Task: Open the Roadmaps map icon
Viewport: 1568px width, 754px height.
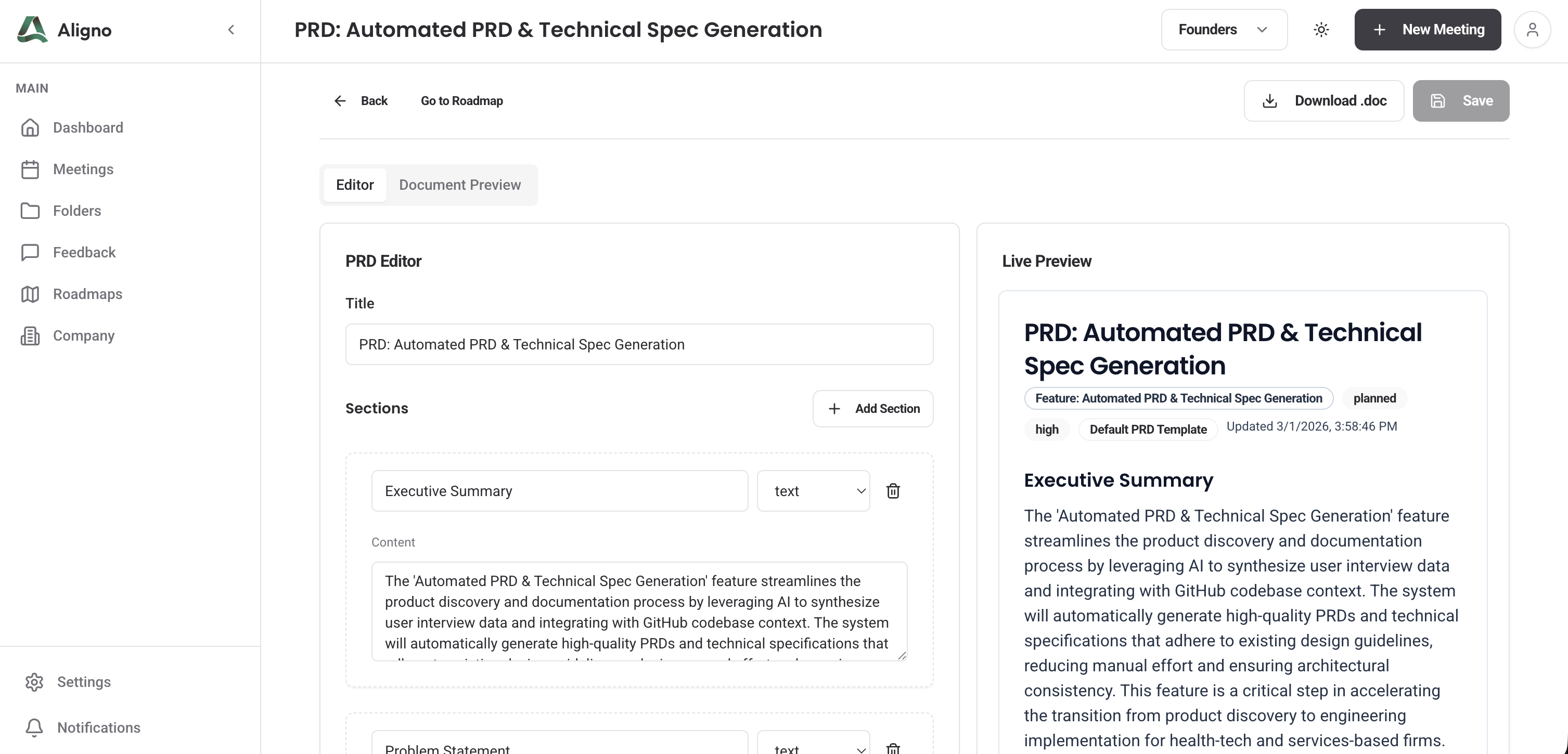Action: pos(30,294)
